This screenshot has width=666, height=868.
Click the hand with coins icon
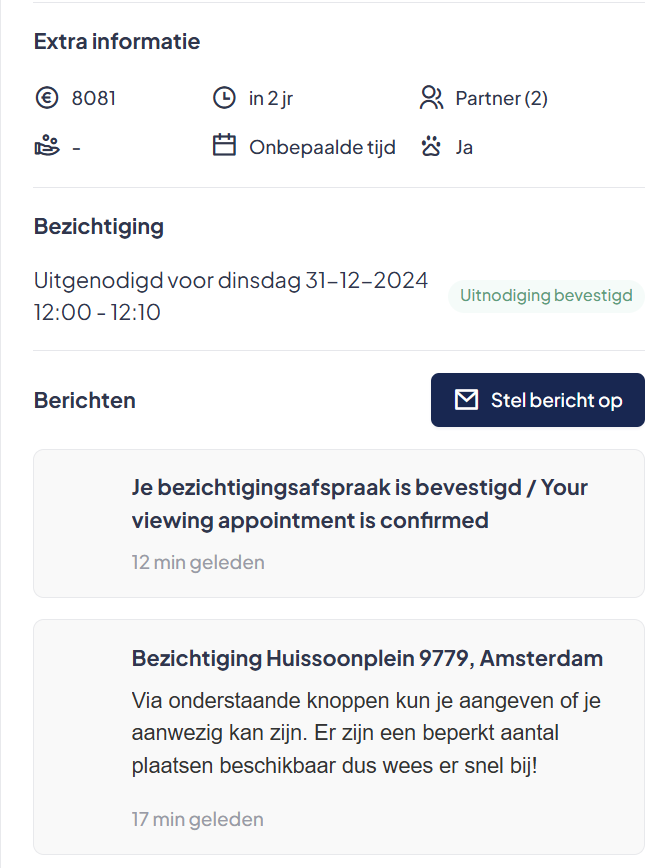click(47, 147)
